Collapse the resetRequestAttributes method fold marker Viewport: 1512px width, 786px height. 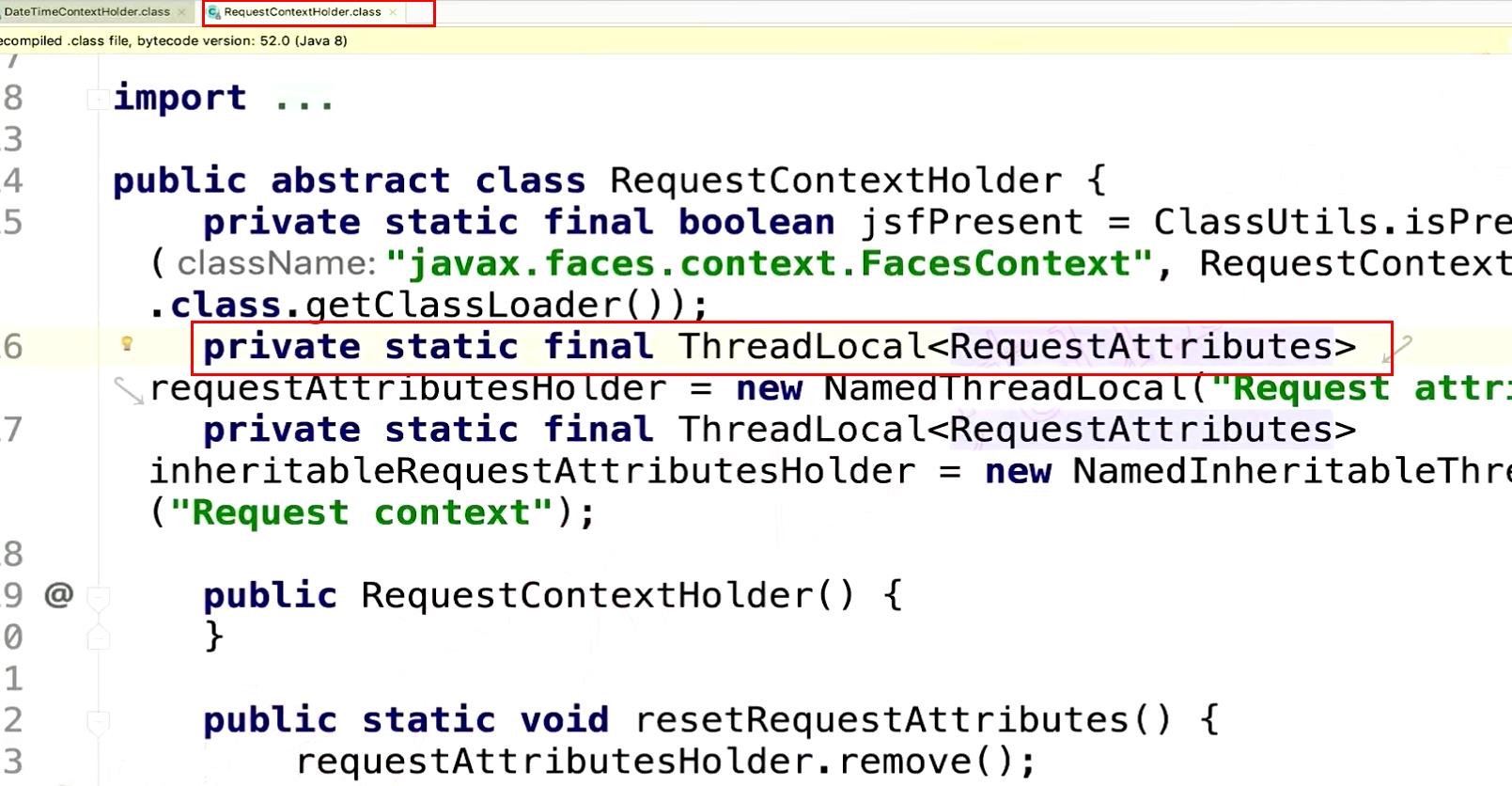pyautogui.click(x=98, y=722)
